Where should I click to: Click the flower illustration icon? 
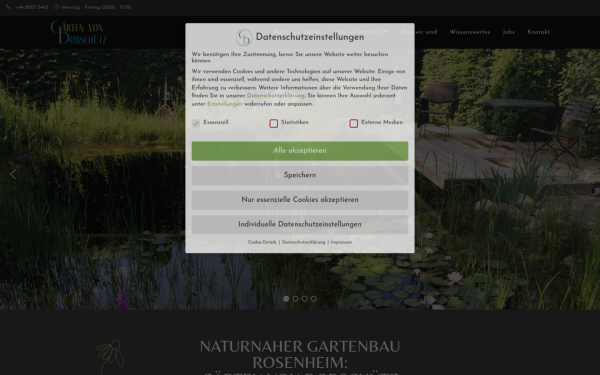click(110, 357)
